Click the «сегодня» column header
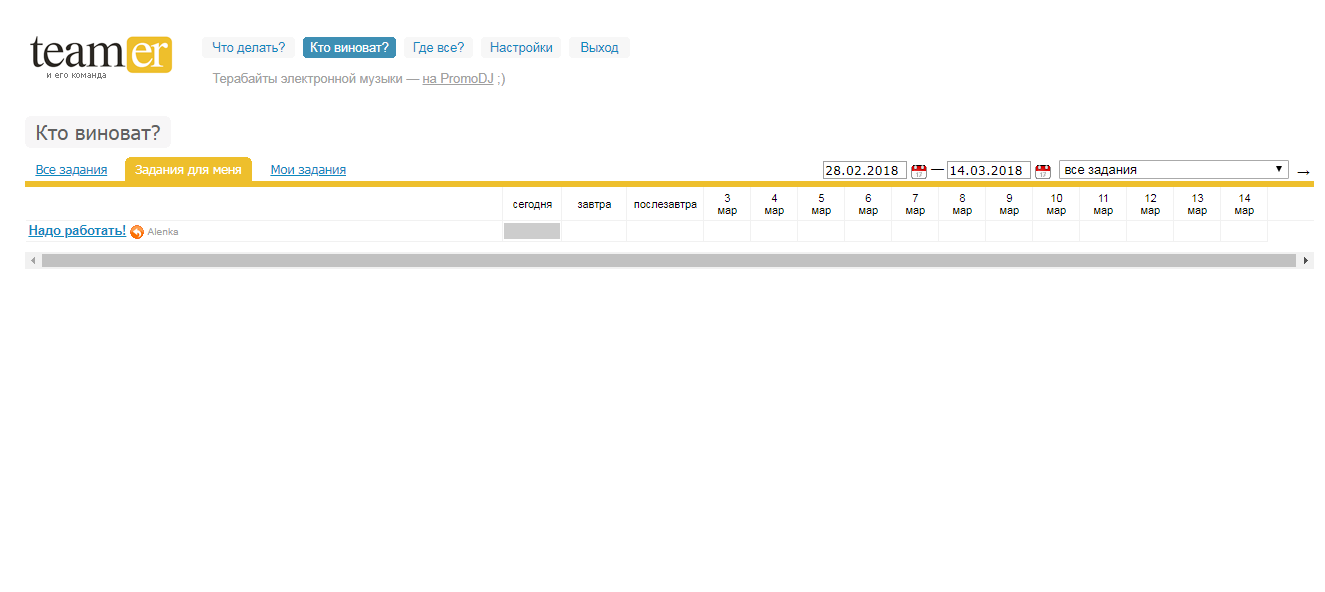This screenshot has width=1325, height=592. pos(532,204)
